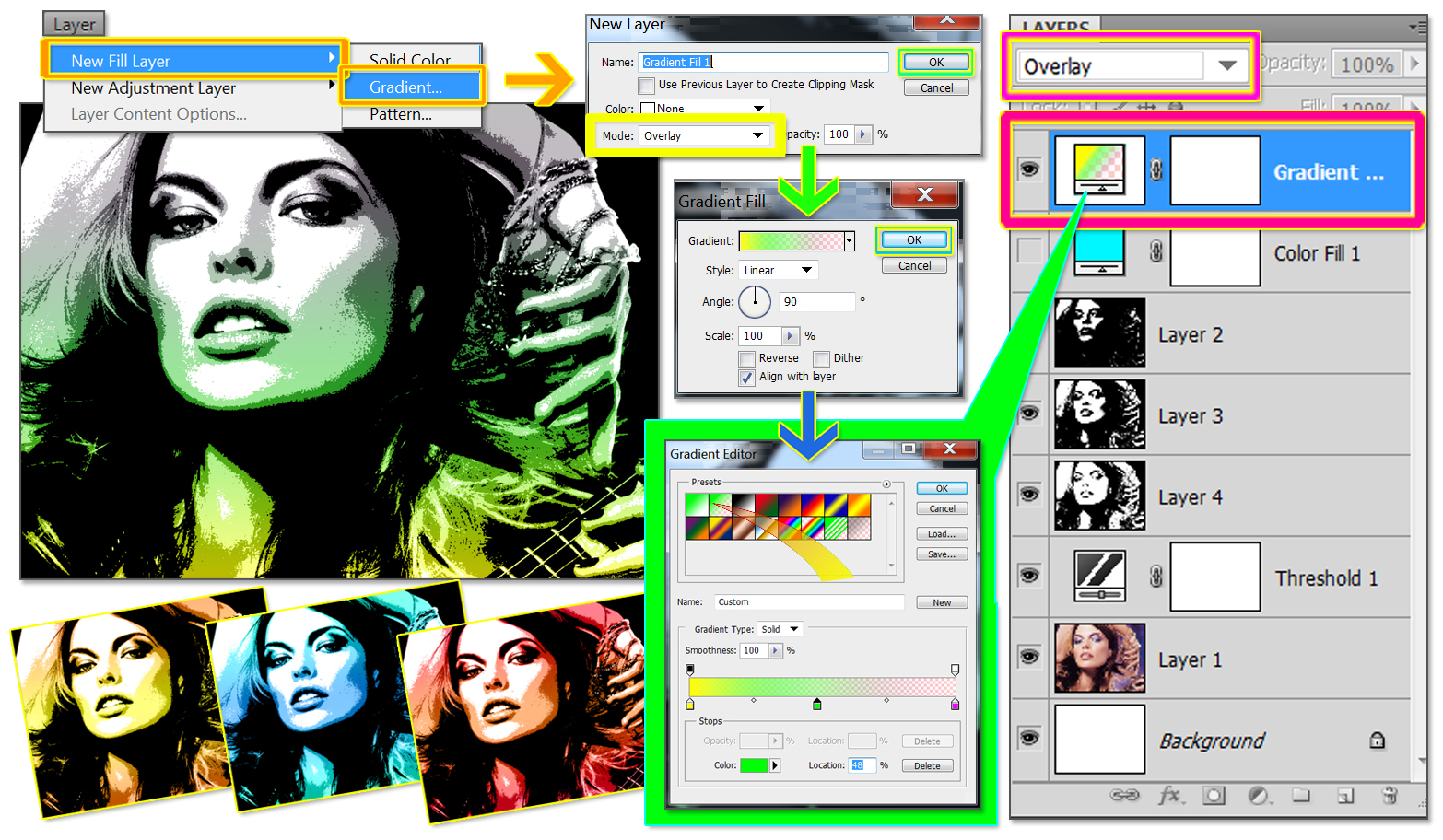Click the delete layer trash icon
This screenshot has height=840, width=1443.
(x=1389, y=796)
